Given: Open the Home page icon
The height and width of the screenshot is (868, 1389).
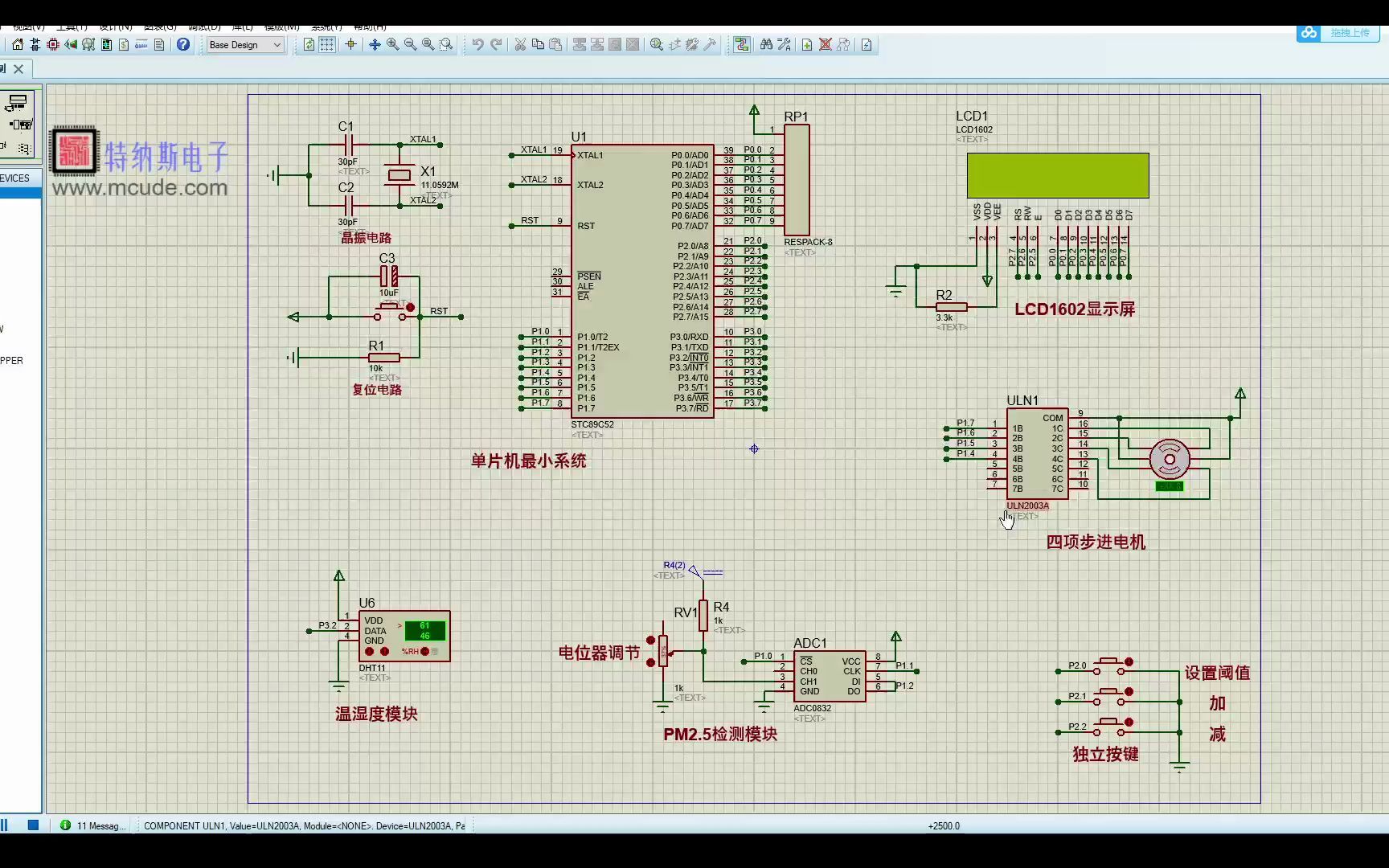Looking at the screenshot, I should click(18, 45).
